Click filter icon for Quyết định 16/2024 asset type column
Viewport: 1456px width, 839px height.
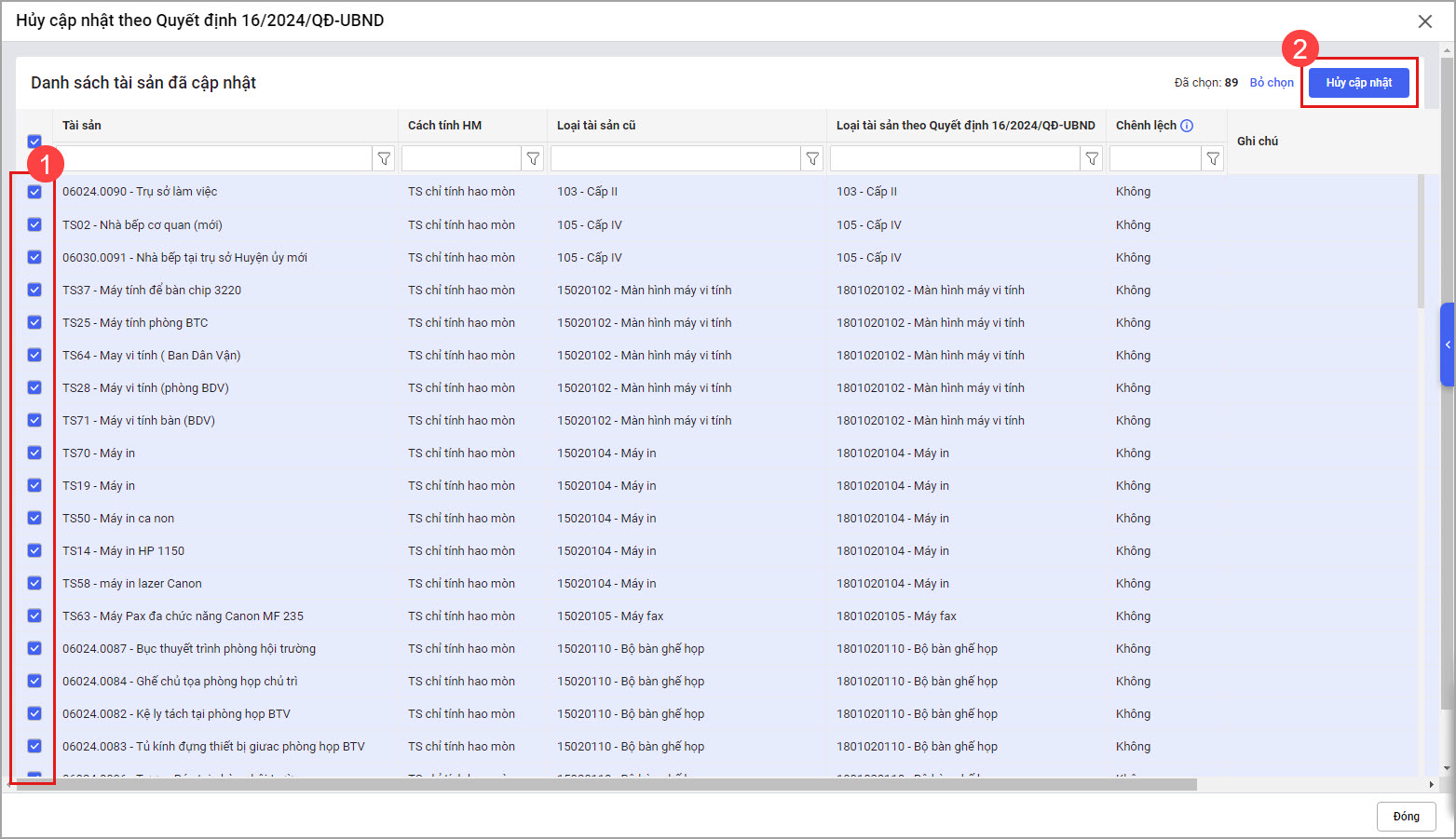click(x=1092, y=159)
